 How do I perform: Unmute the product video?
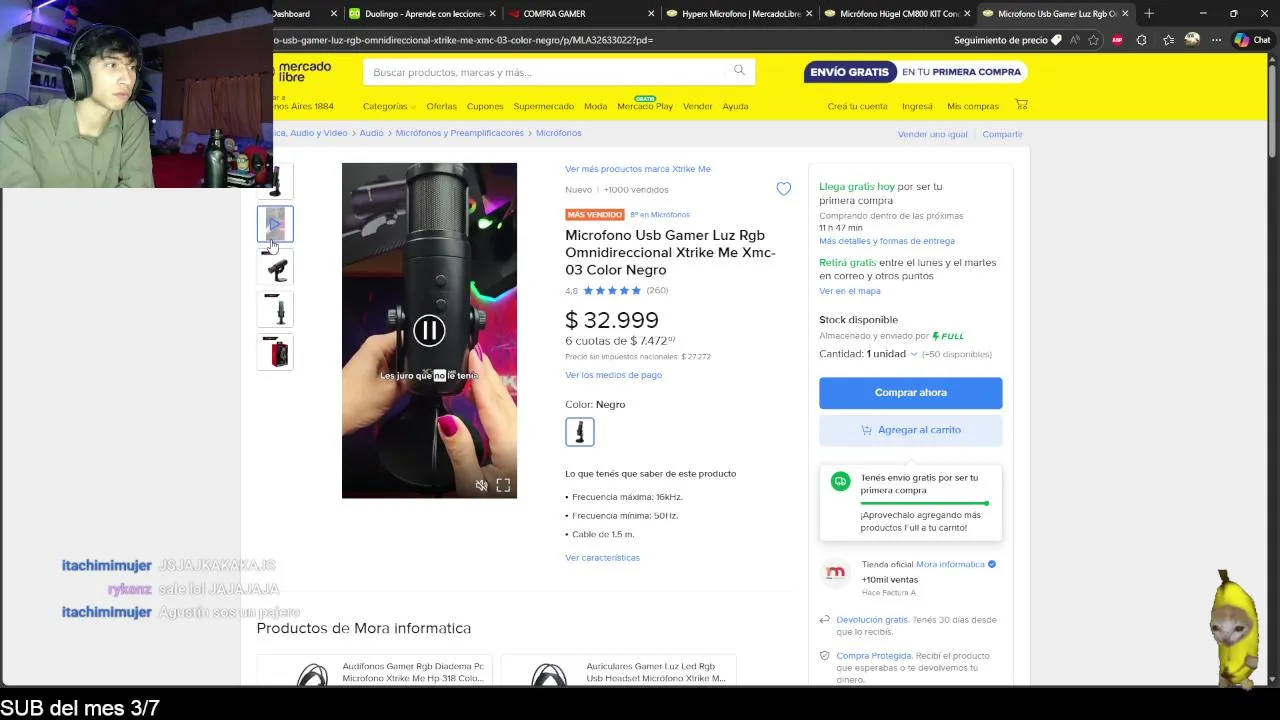tap(481, 485)
